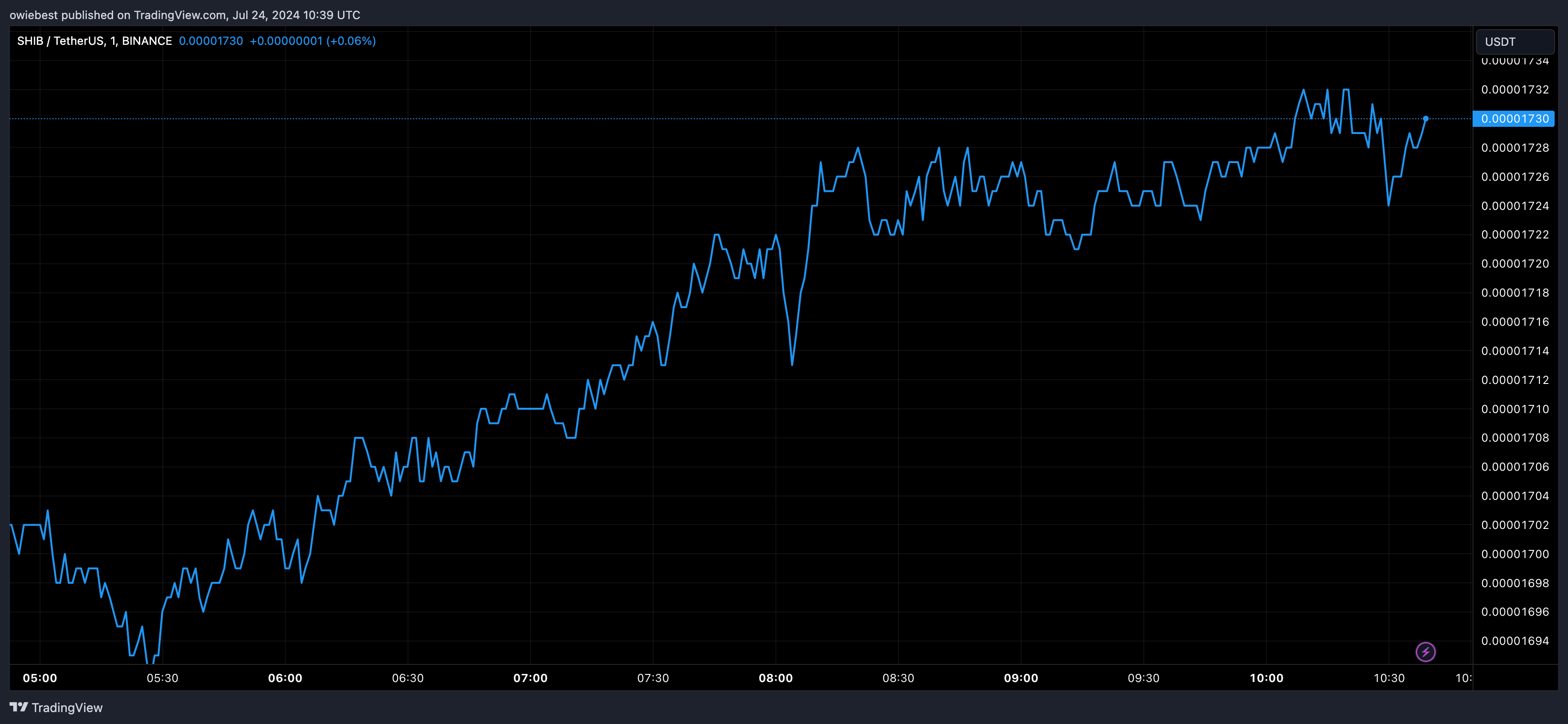This screenshot has height=724, width=1568.
Task: Click the 0.00001732 price axis label
Action: point(1515,90)
